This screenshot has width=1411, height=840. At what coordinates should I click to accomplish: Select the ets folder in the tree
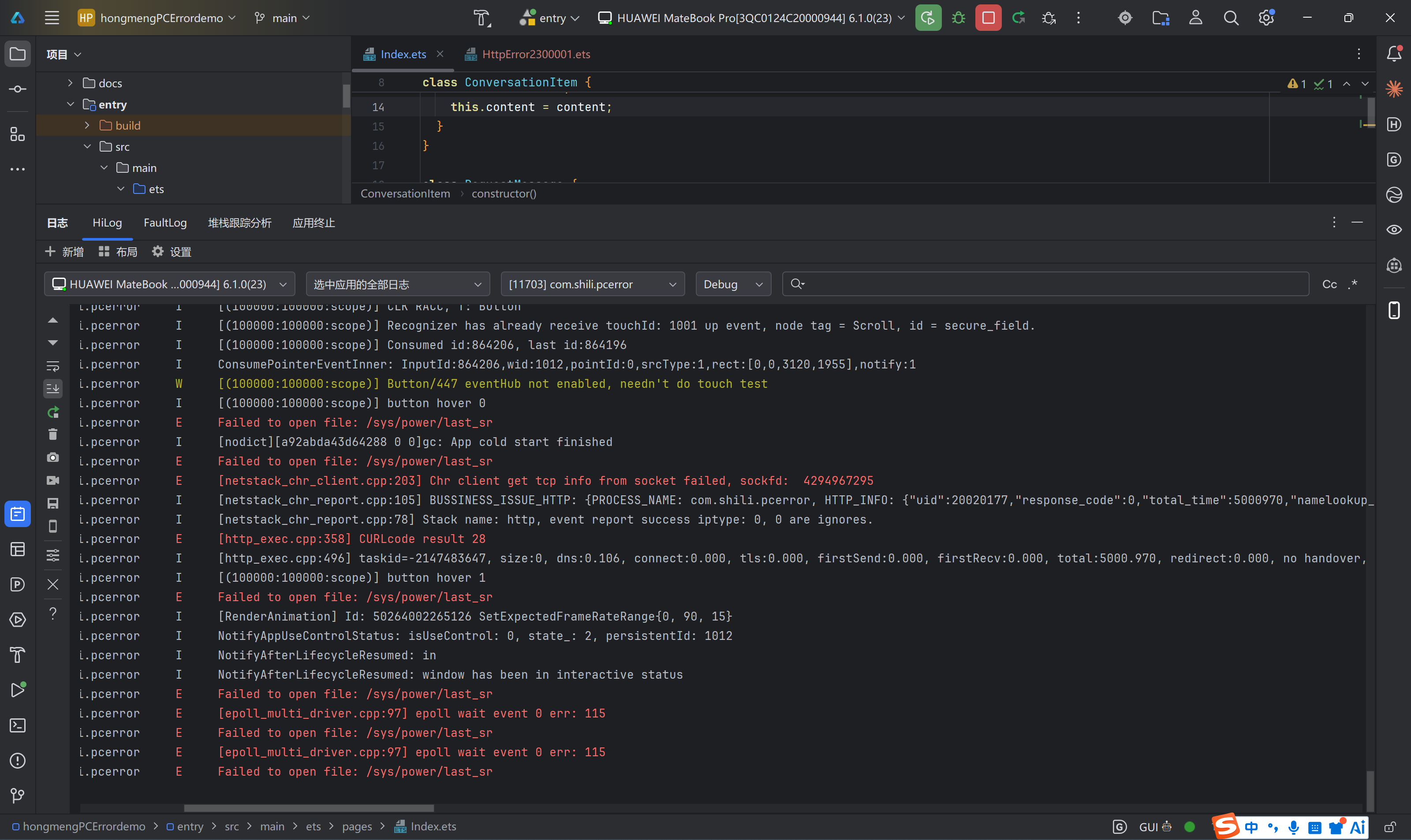tap(156, 189)
